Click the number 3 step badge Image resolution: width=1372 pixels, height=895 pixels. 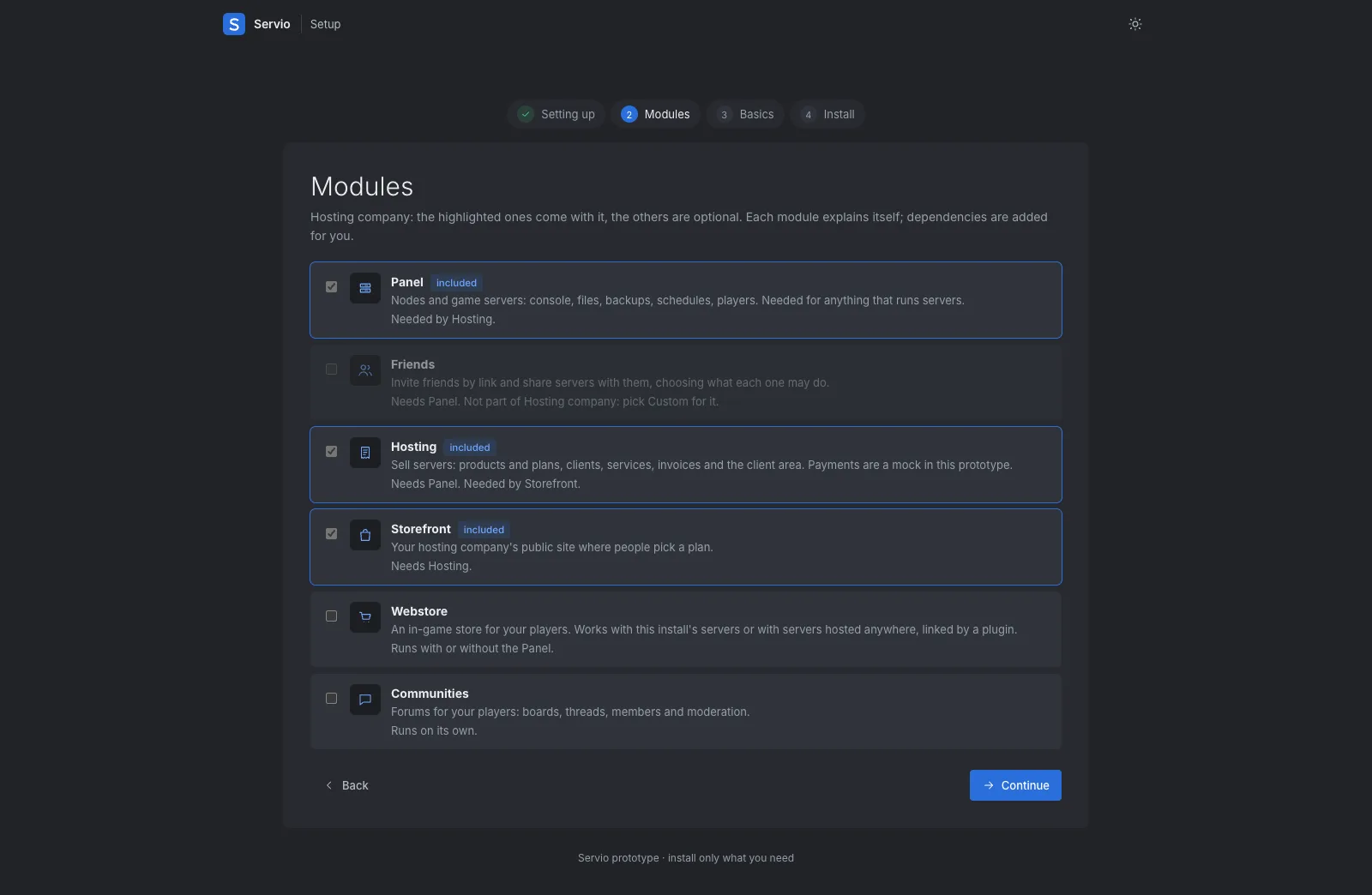point(725,114)
